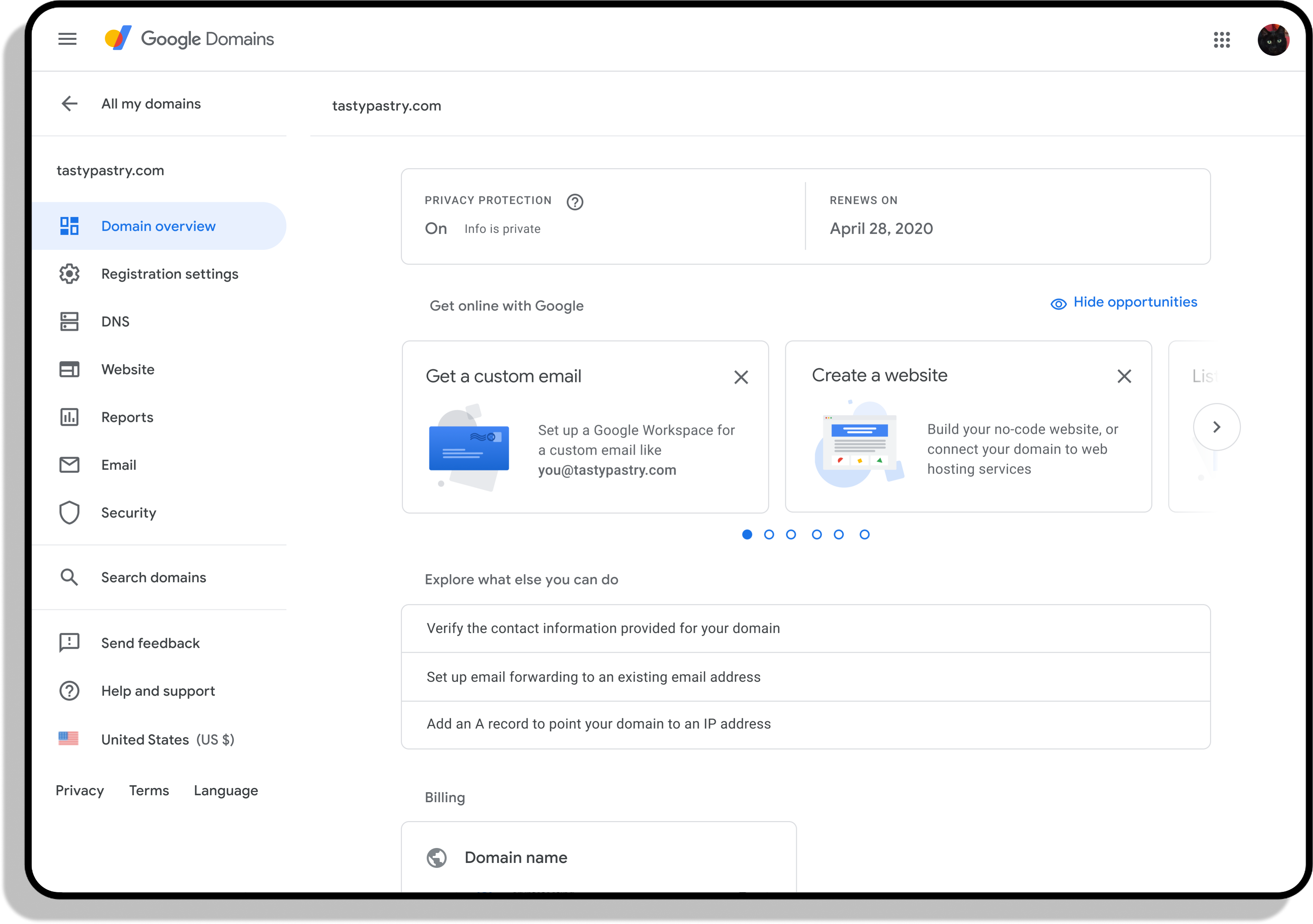Open Set up email forwarding row

(806, 677)
